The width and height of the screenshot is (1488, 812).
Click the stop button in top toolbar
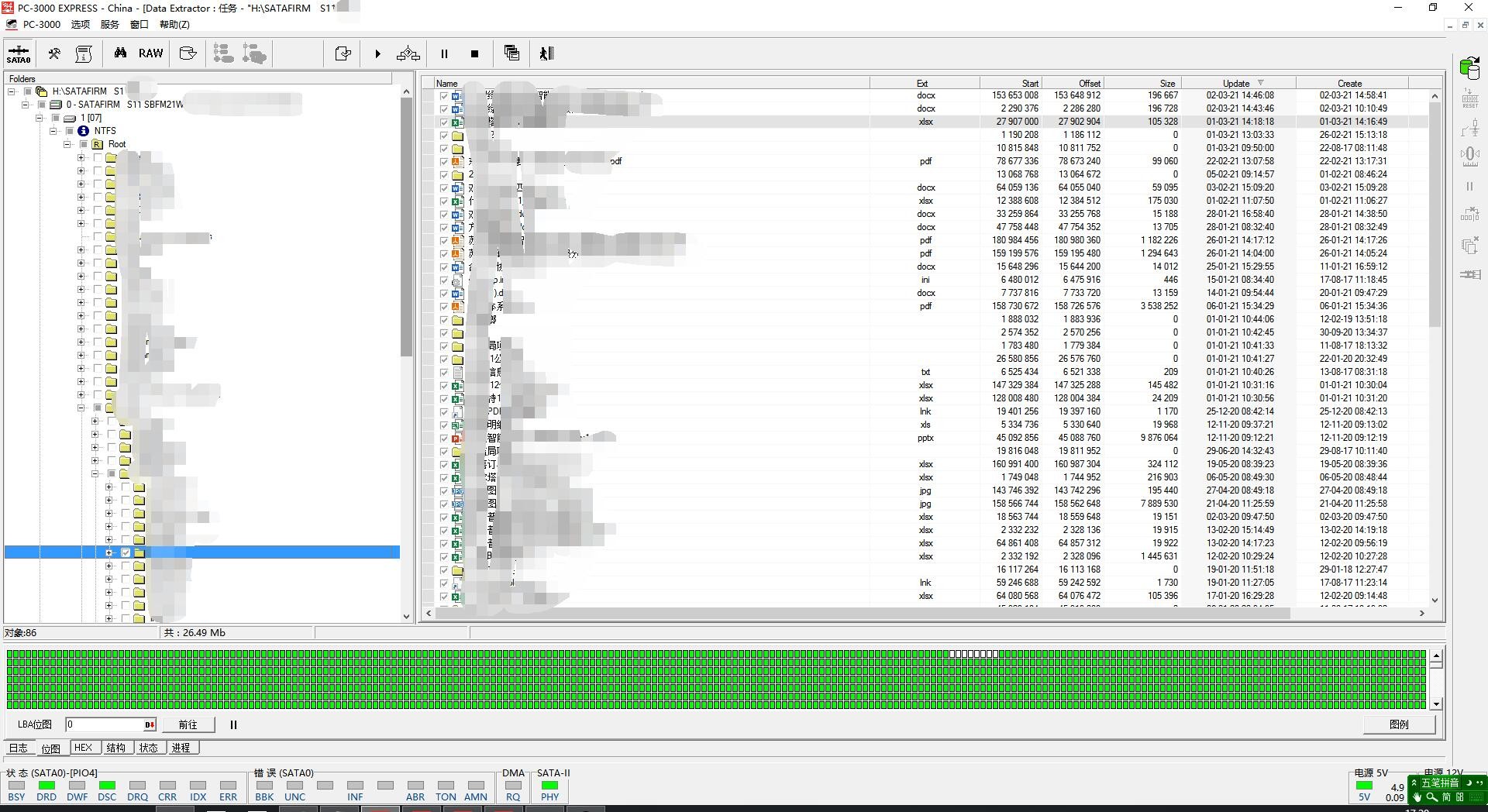pyautogui.click(x=474, y=54)
